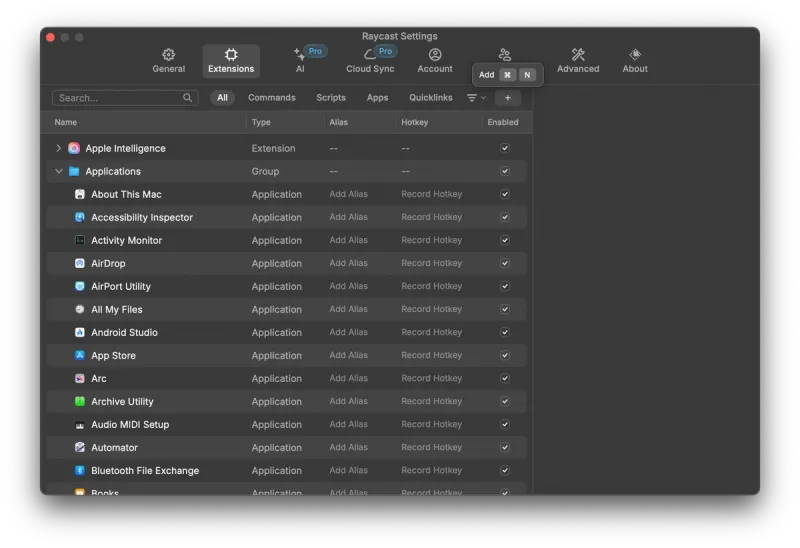Screen dimensions: 800x548
Task: Click the Archive Utility app icon
Action: 80,401
